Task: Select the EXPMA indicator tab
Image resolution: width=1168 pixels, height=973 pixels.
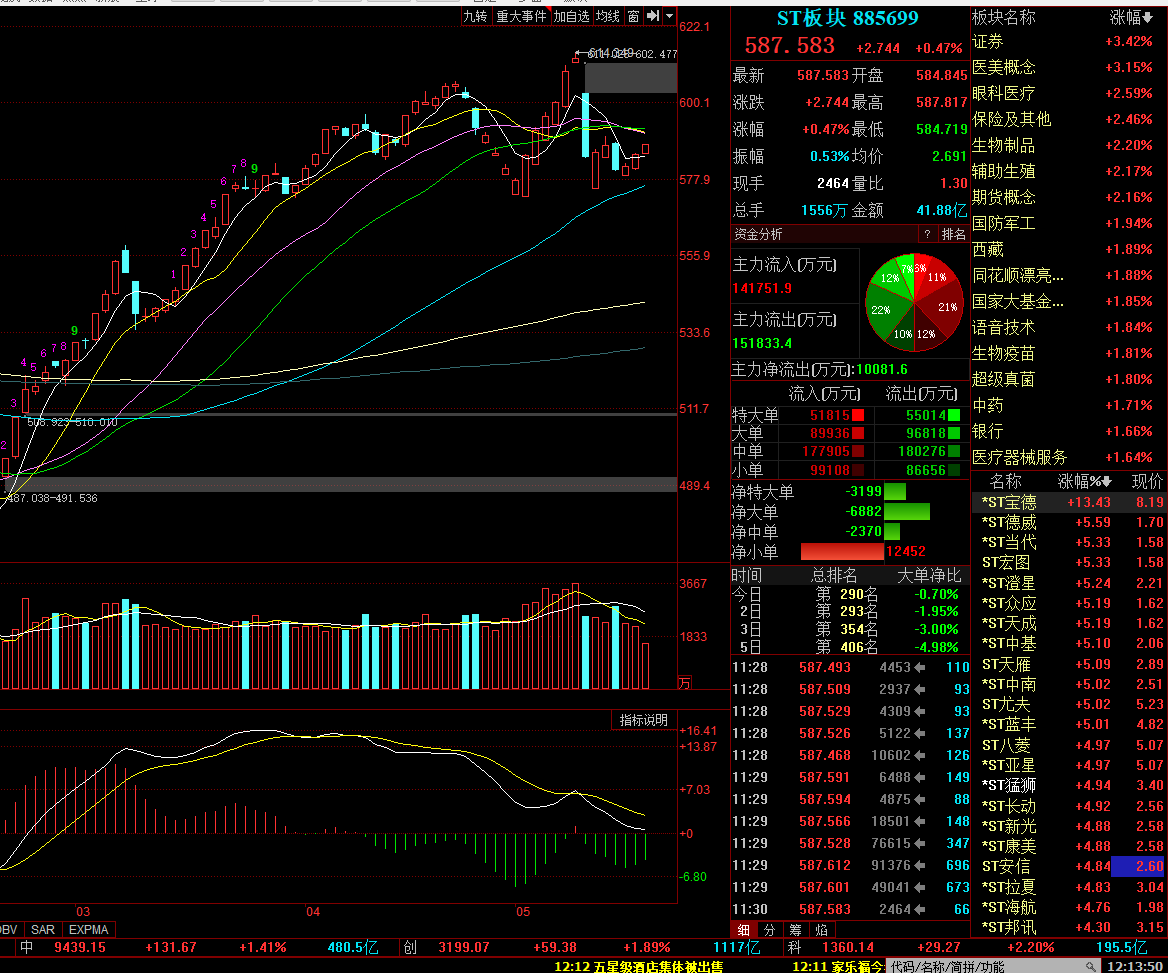Action: tap(88, 930)
